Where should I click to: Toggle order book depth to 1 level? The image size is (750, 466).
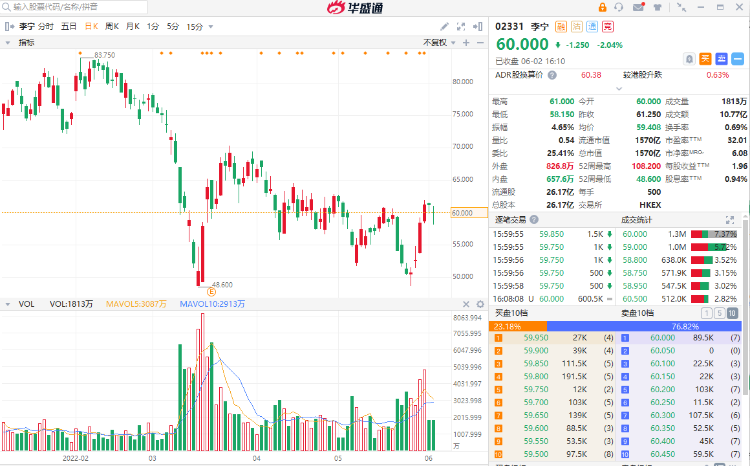coord(709,313)
